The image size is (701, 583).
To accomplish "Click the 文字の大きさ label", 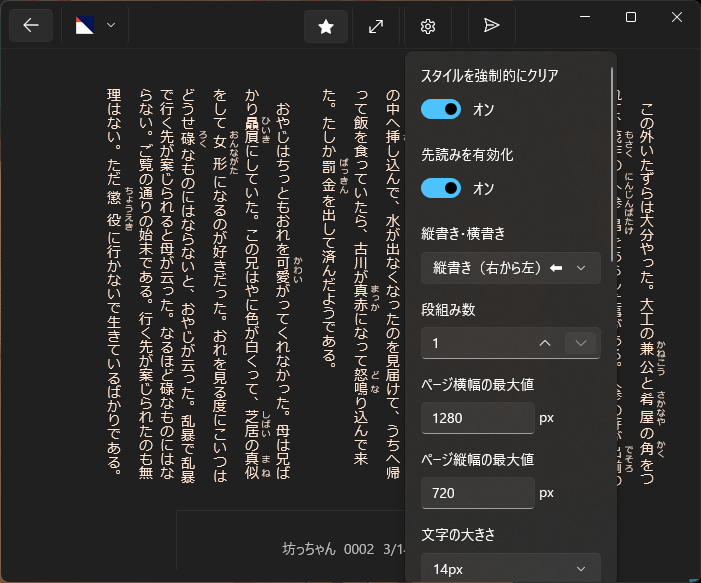I will pos(458,534).
